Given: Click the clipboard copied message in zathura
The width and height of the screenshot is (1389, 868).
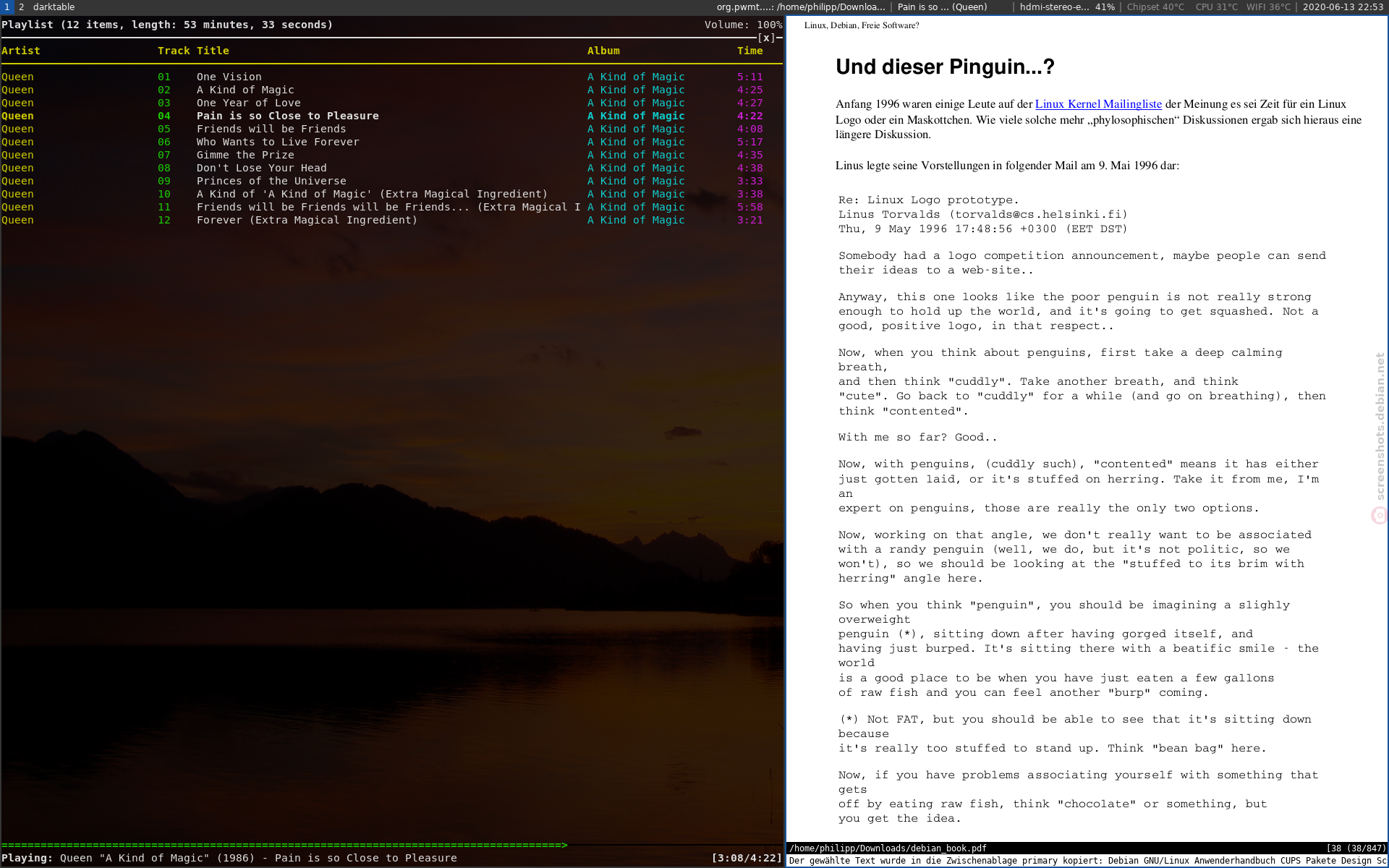Looking at the screenshot, I should click(x=1087, y=861).
